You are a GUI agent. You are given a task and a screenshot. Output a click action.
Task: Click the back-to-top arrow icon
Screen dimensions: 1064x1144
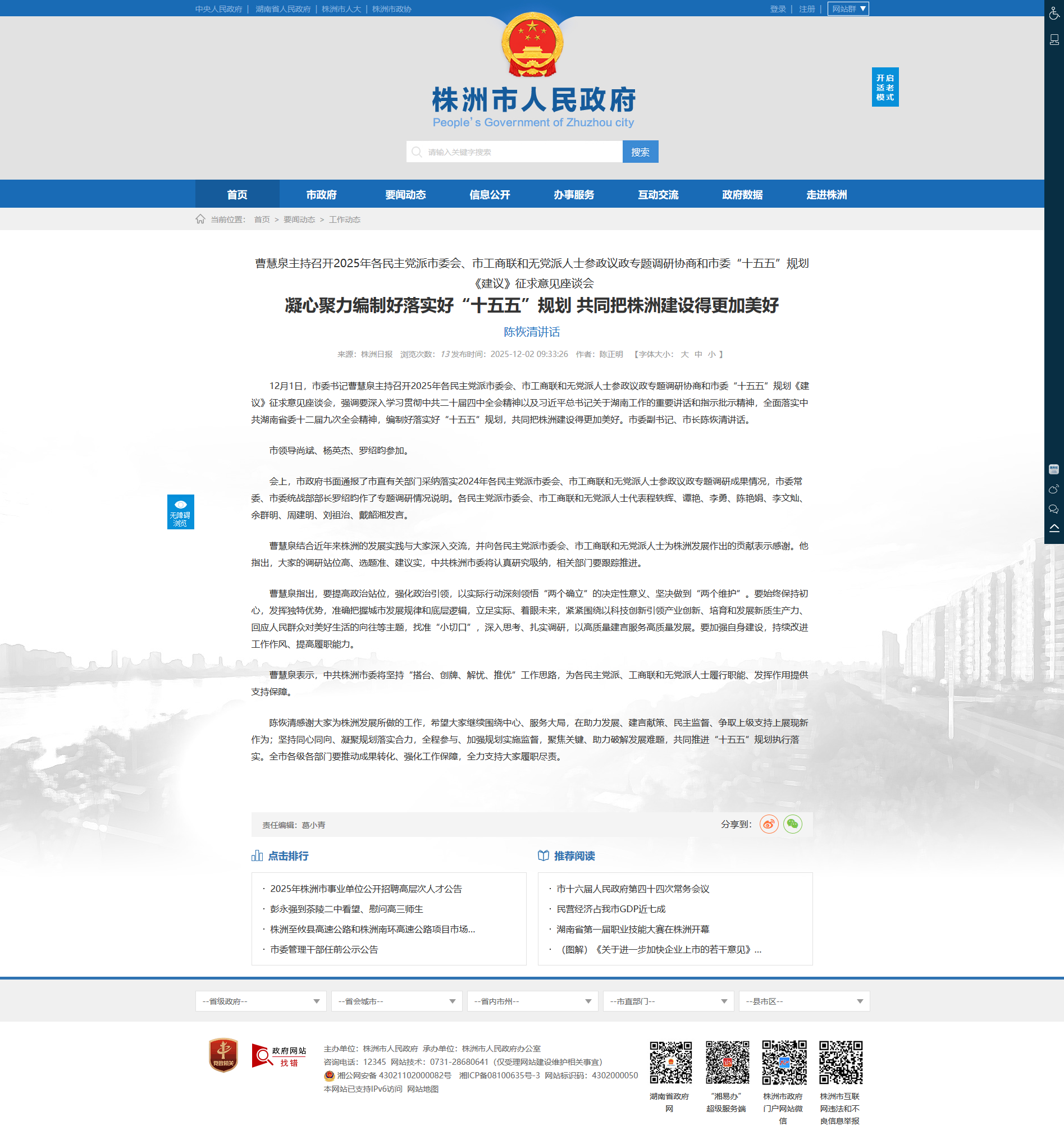[x=1053, y=528]
